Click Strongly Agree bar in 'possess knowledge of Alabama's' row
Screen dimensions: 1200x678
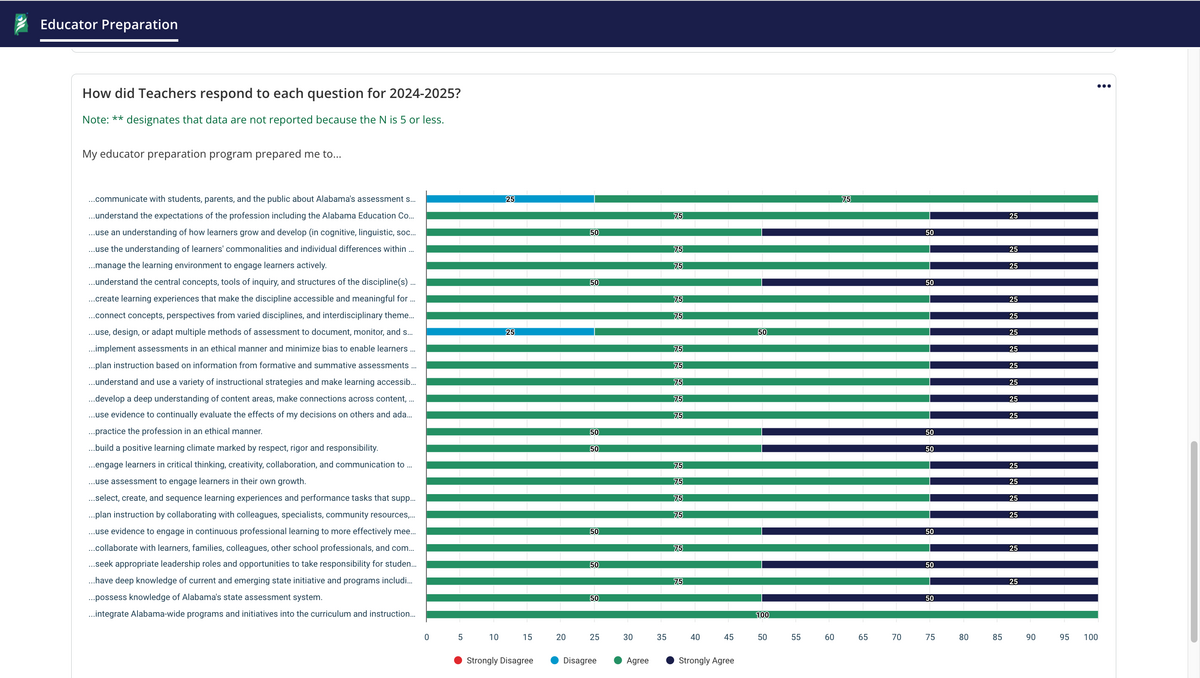(x=930, y=598)
